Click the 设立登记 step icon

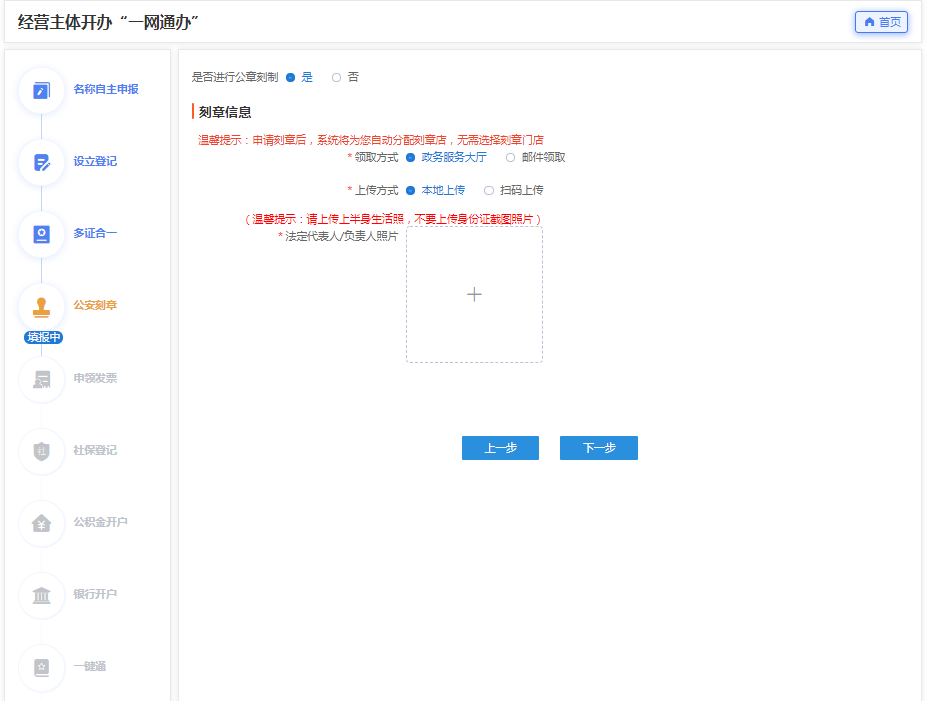coord(41,162)
